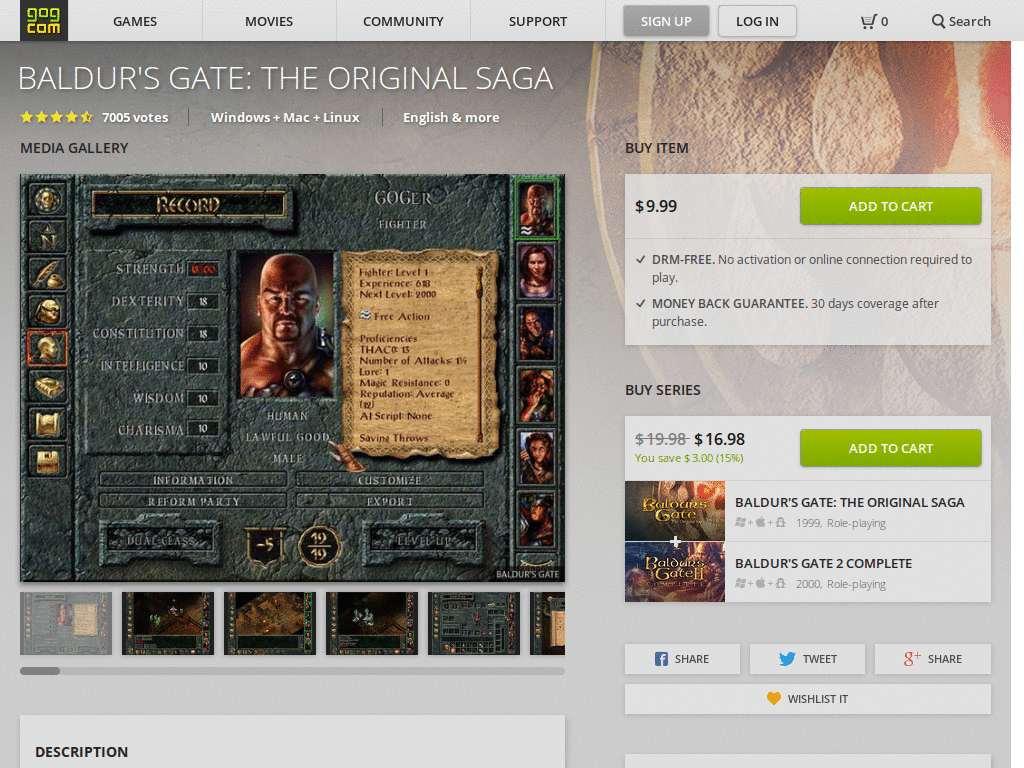This screenshot has width=1024, height=768.
Task: Add the $9.99 game to cart
Action: (x=890, y=206)
